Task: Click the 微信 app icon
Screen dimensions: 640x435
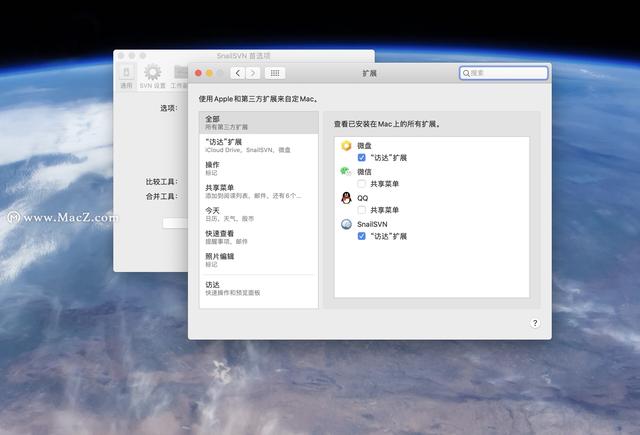Action: pyautogui.click(x=346, y=172)
